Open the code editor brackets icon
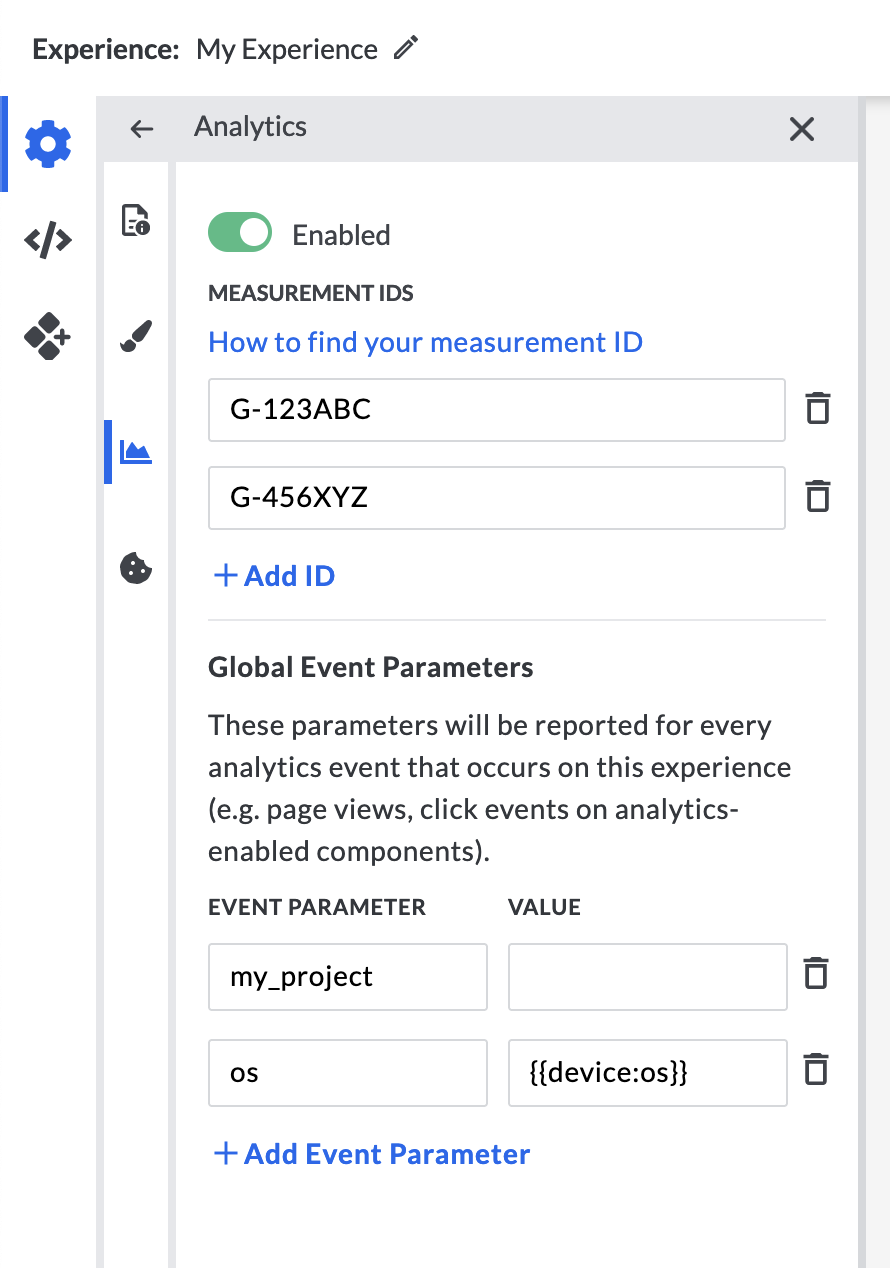Viewport: 890px width, 1268px height. (x=48, y=240)
